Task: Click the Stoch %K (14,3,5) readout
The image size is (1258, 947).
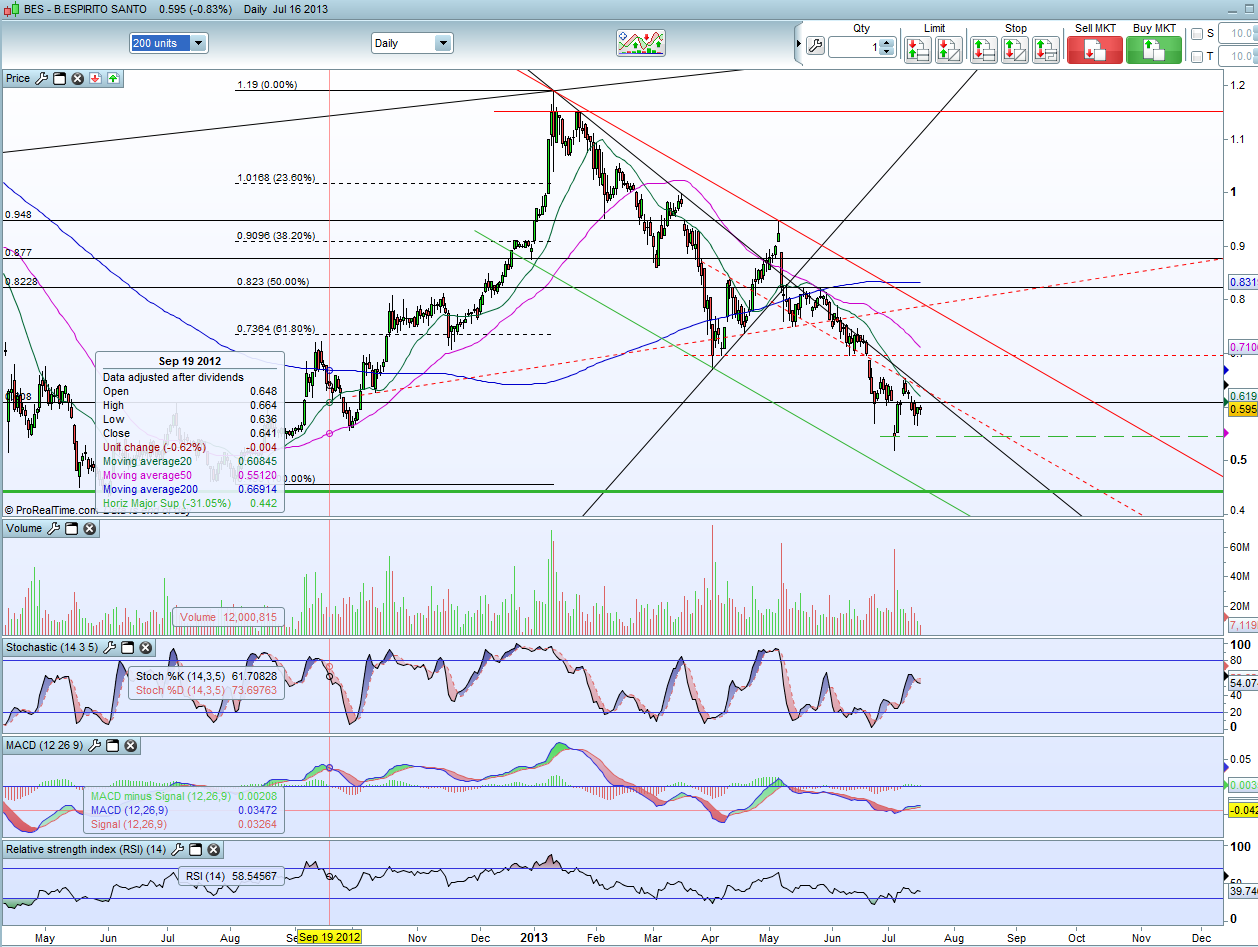Action: tap(205, 676)
